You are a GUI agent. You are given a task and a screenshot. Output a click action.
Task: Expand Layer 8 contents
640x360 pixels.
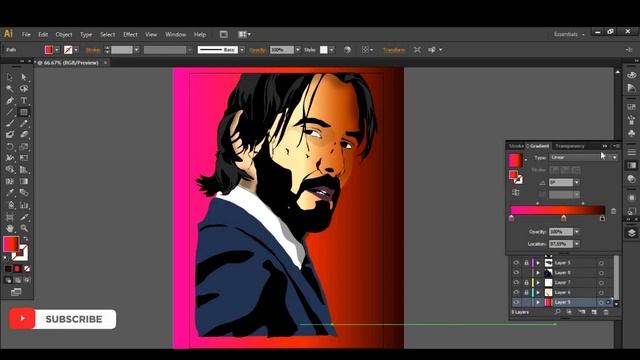pos(538,273)
